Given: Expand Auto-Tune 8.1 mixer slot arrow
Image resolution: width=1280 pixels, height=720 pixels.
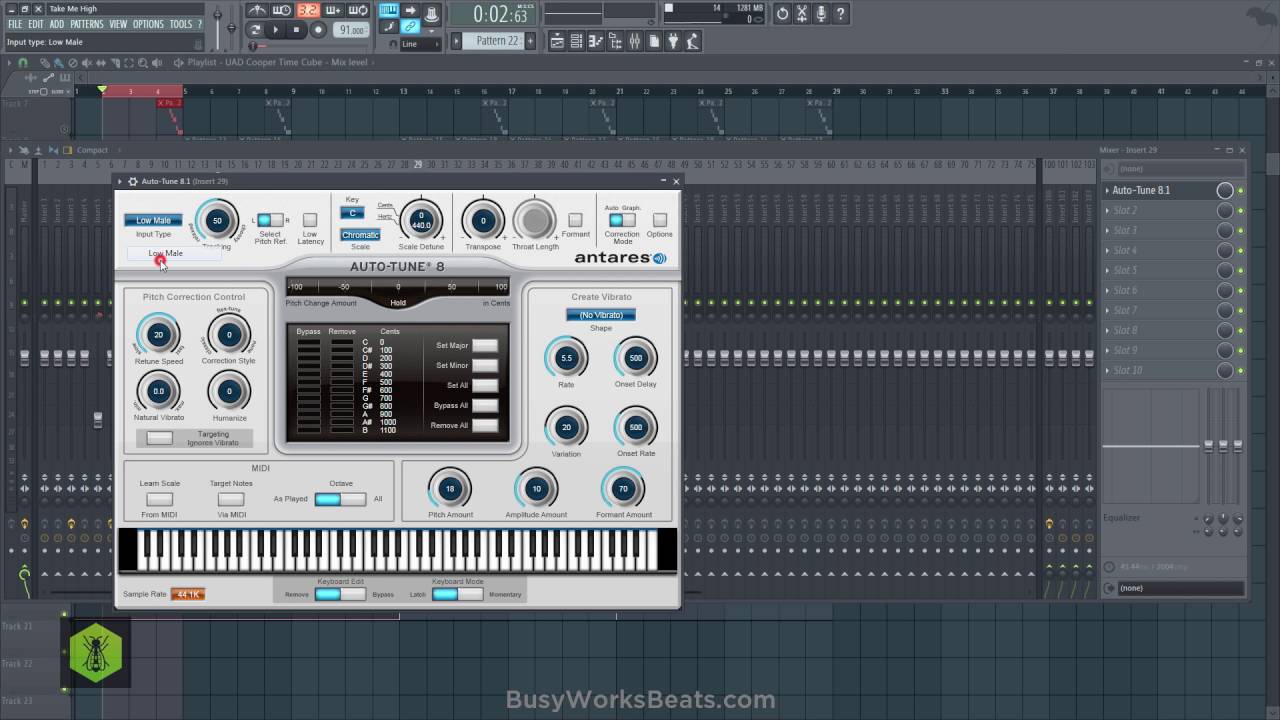Looking at the screenshot, I should (1107, 190).
